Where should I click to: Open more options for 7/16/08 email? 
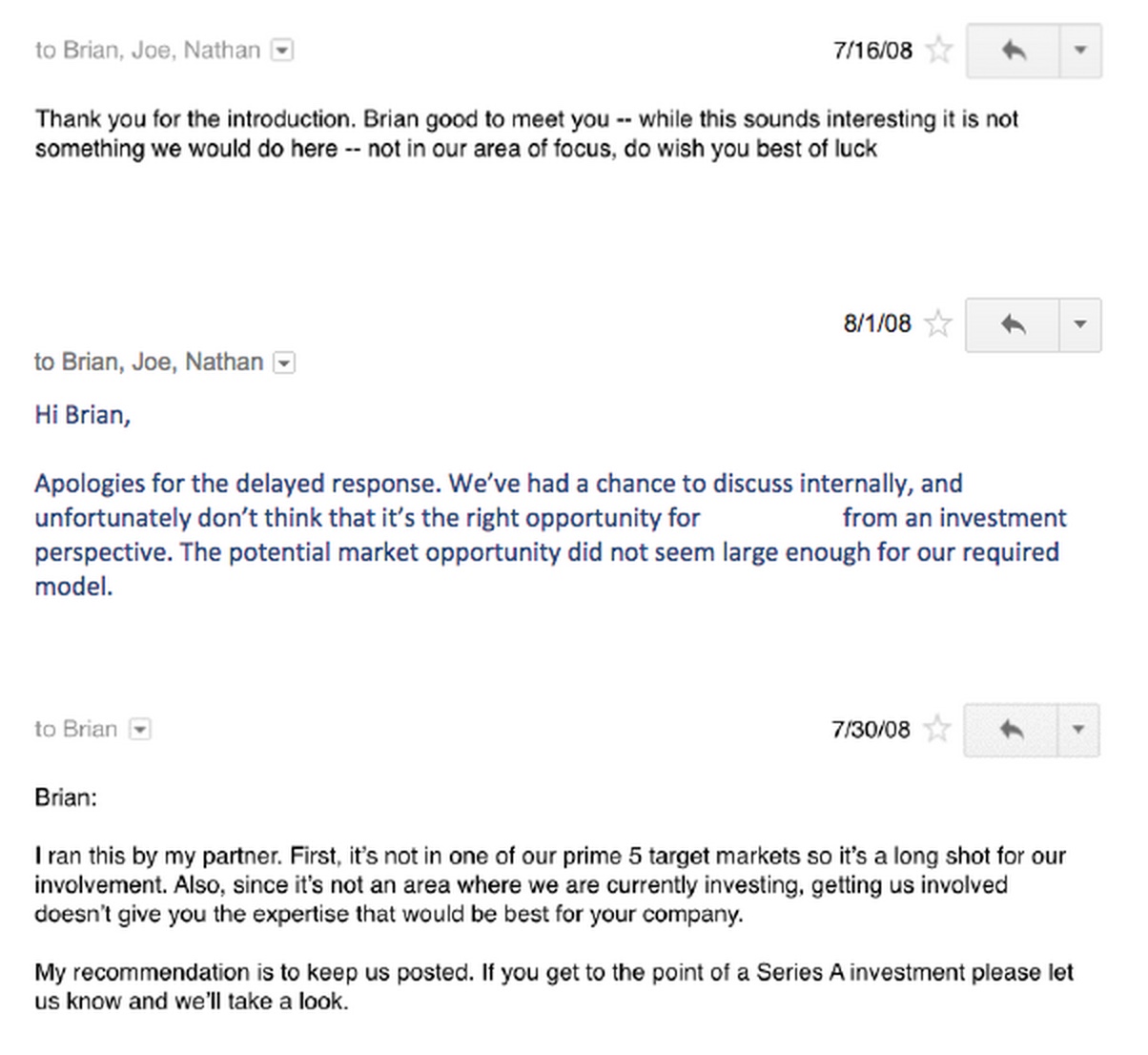(x=1080, y=50)
